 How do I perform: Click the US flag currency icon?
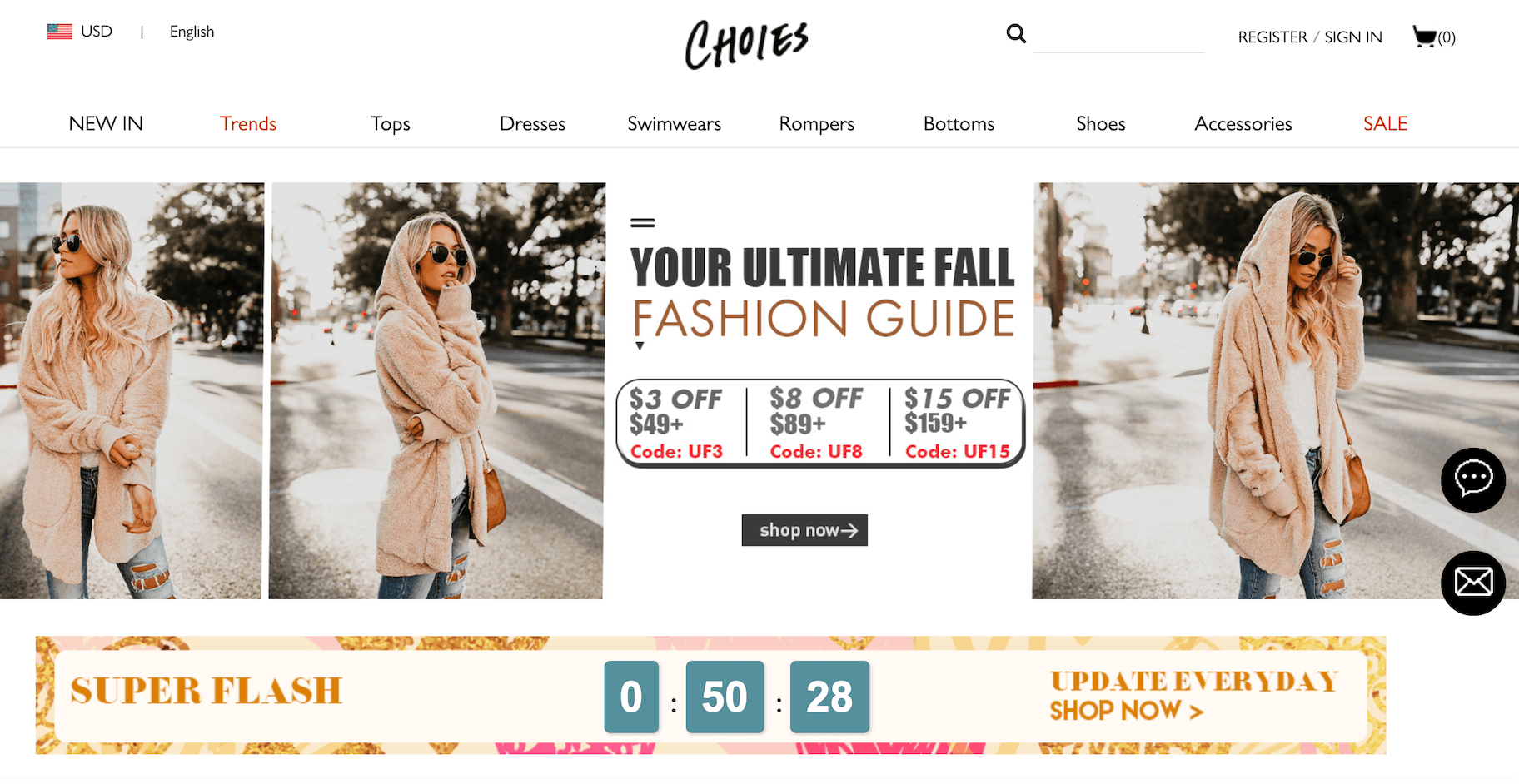(59, 32)
